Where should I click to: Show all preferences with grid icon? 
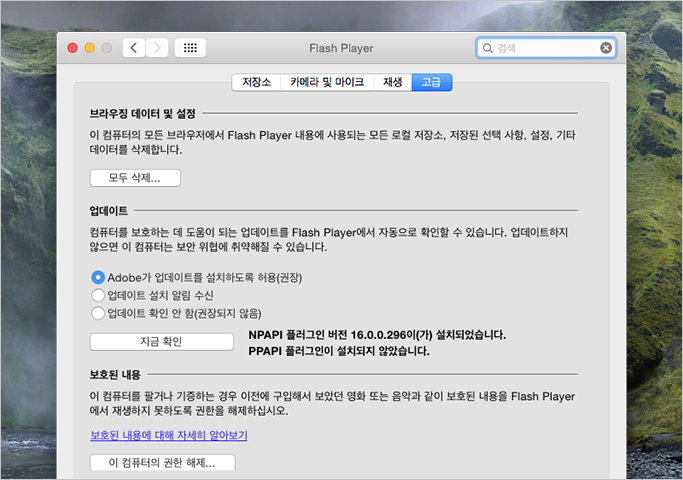[x=190, y=48]
